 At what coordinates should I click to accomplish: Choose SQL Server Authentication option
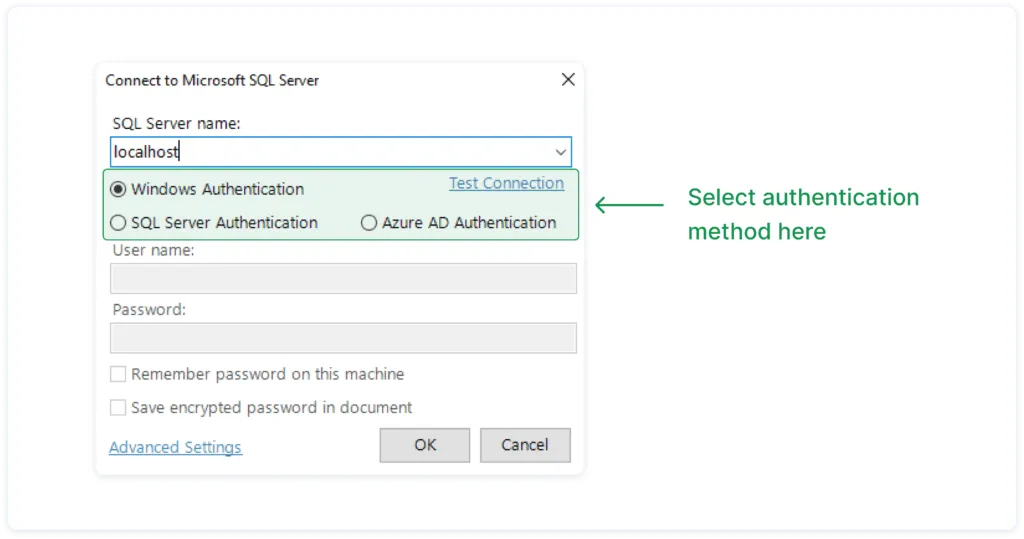[x=119, y=223]
